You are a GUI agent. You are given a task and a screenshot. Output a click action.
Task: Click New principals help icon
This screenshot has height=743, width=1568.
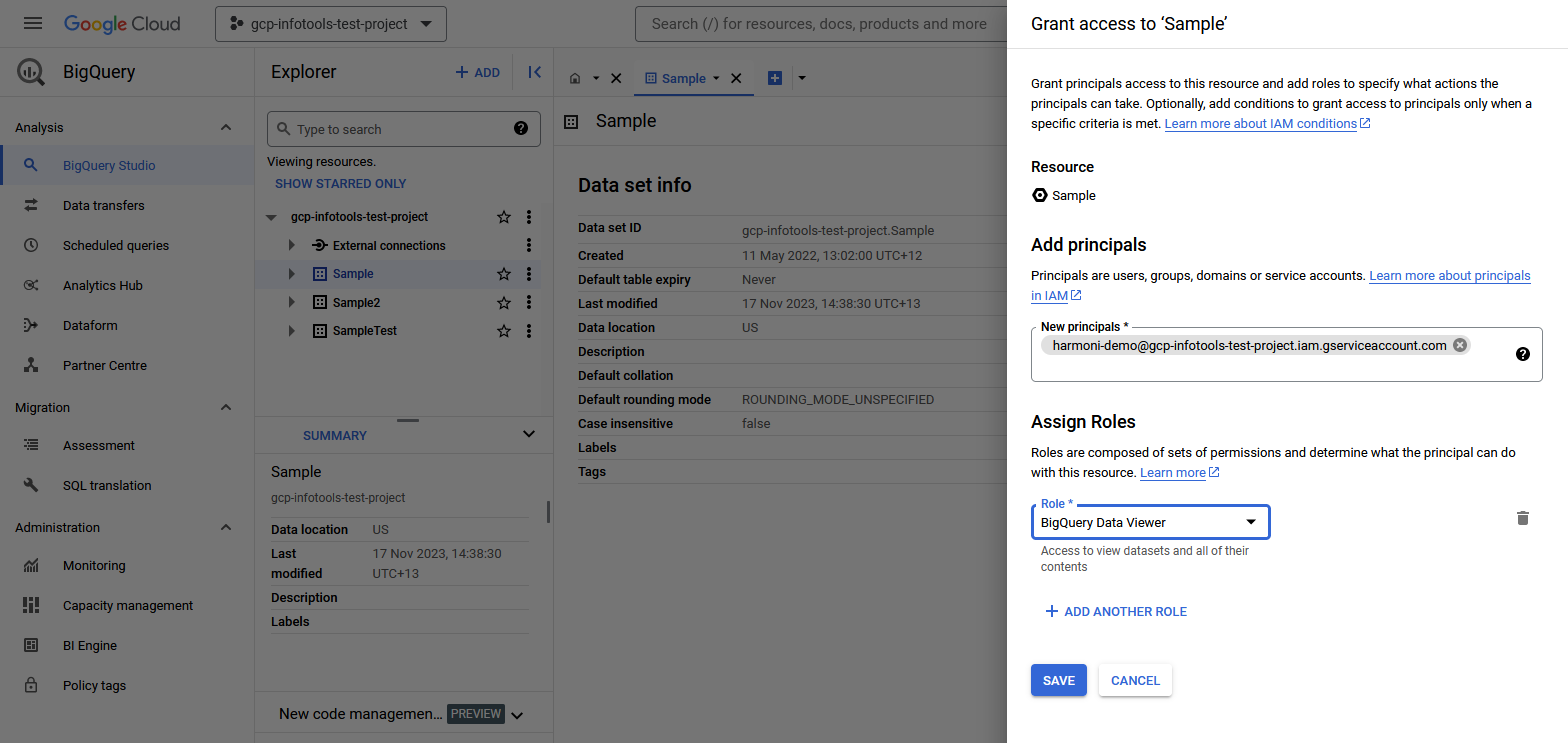tap(1523, 354)
